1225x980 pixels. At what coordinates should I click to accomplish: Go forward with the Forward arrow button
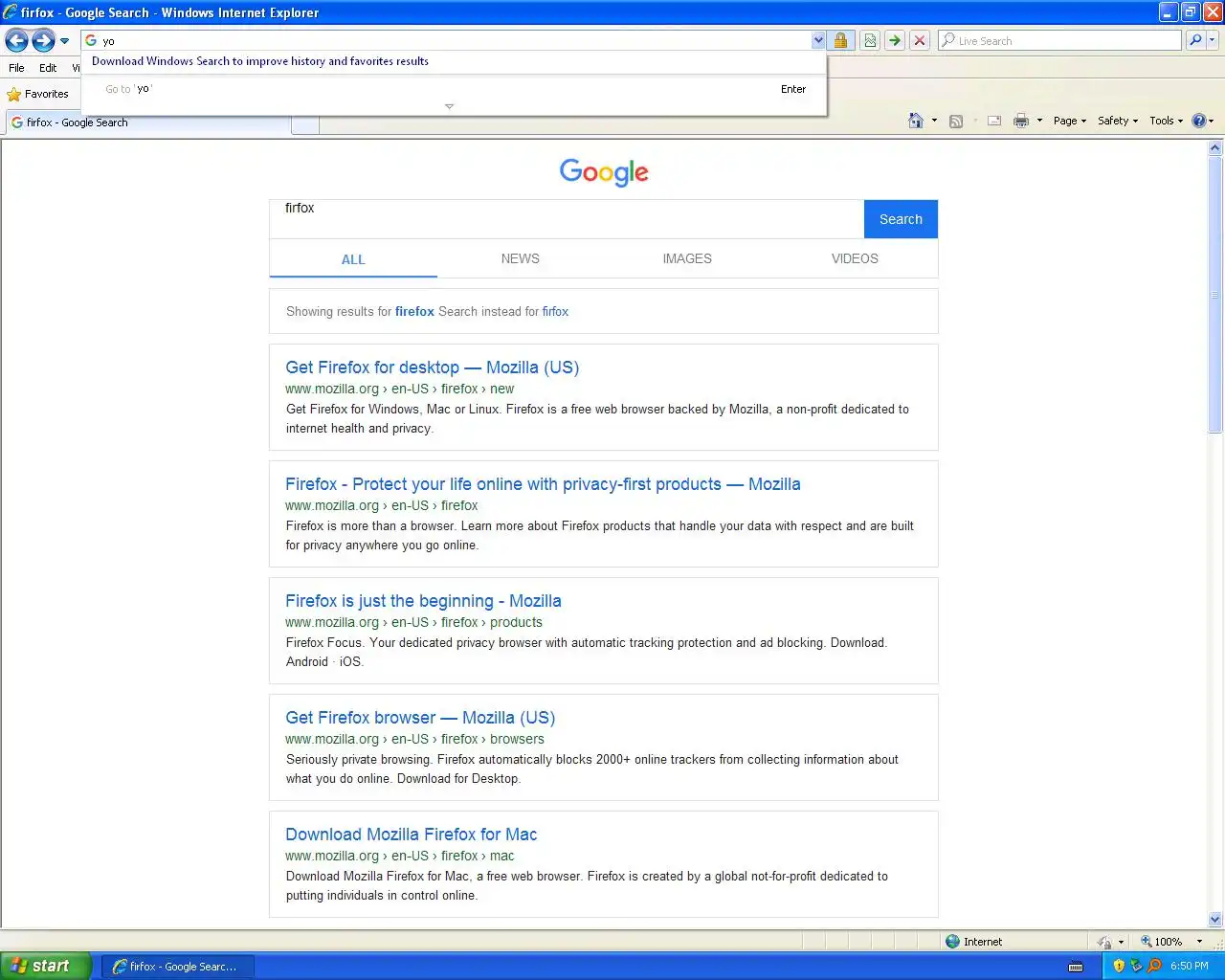(x=43, y=40)
